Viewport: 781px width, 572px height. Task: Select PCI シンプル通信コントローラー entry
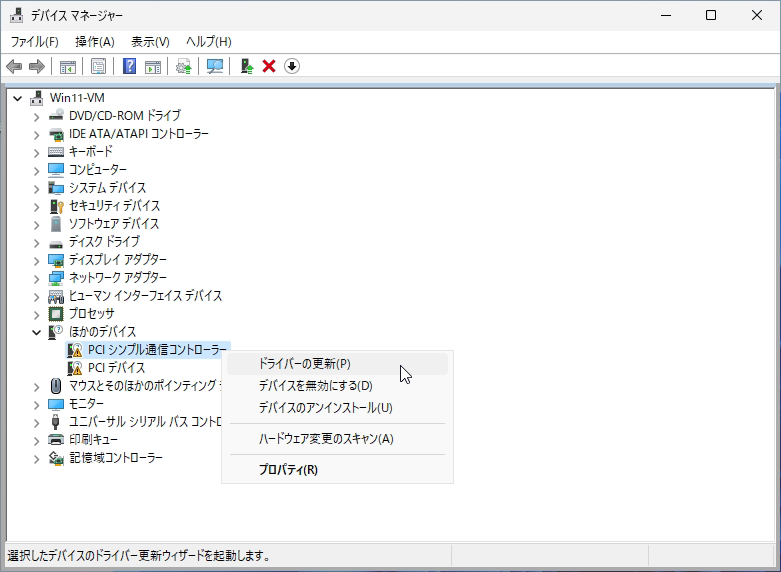click(x=157, y=350)
